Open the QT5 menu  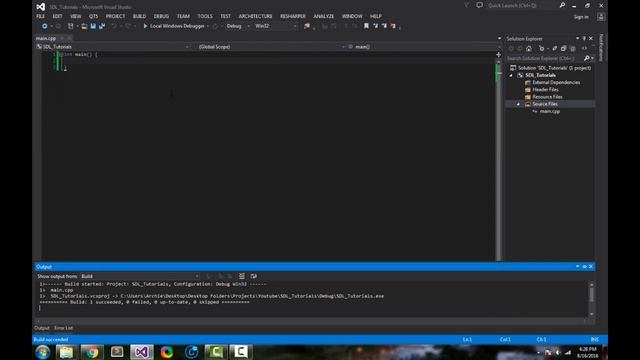click(x=93, y=16)
